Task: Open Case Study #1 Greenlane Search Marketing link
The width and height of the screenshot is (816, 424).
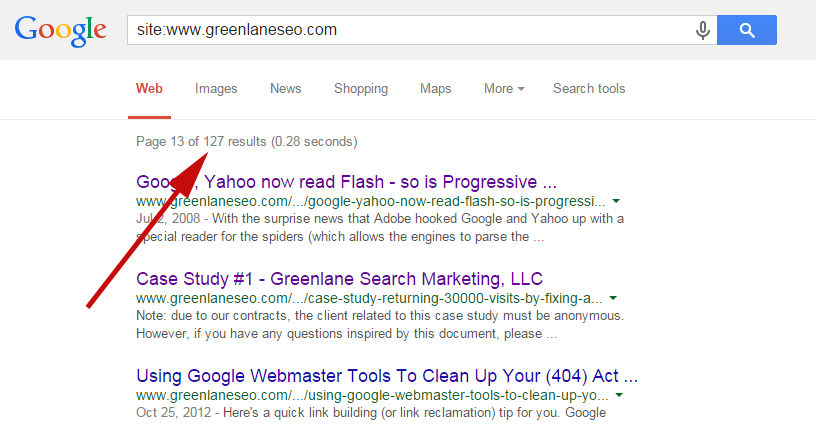Action: (x=339, y=279)
